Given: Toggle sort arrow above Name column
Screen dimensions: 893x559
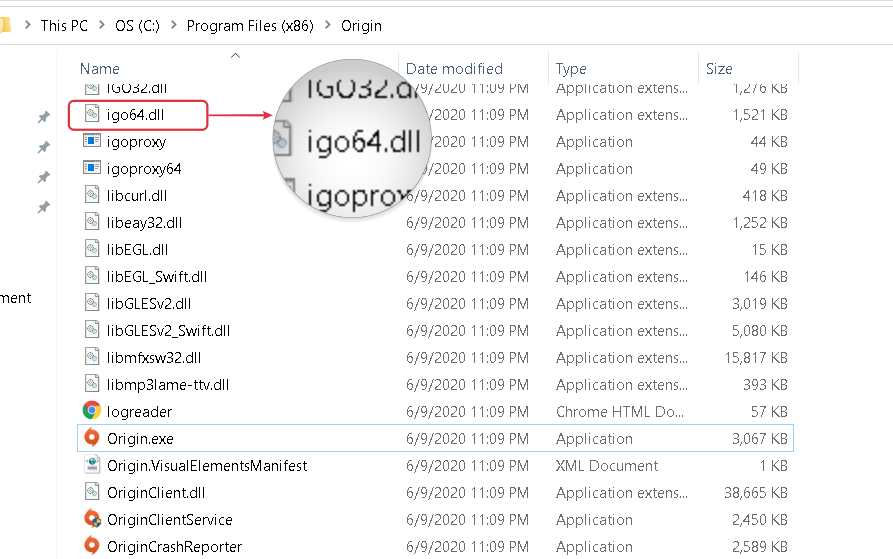Looking at the screenshot, I should pyautogui.click(x=235, y=56).
